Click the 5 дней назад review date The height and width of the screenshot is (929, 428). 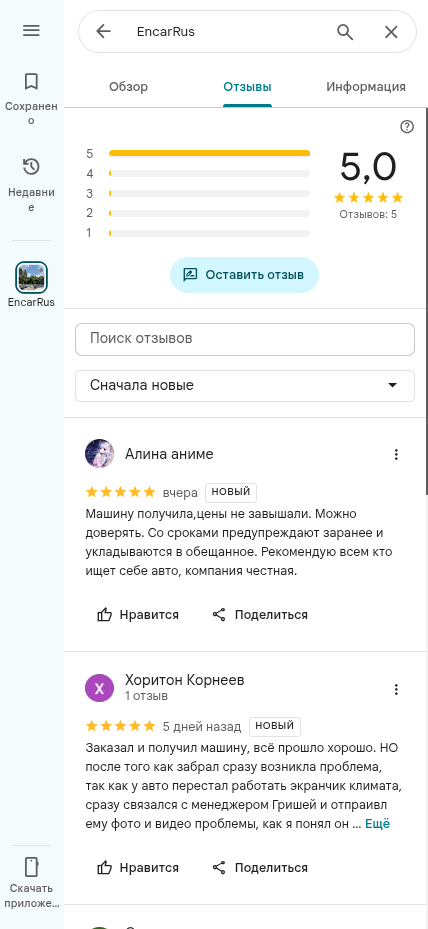click(202, 726)
